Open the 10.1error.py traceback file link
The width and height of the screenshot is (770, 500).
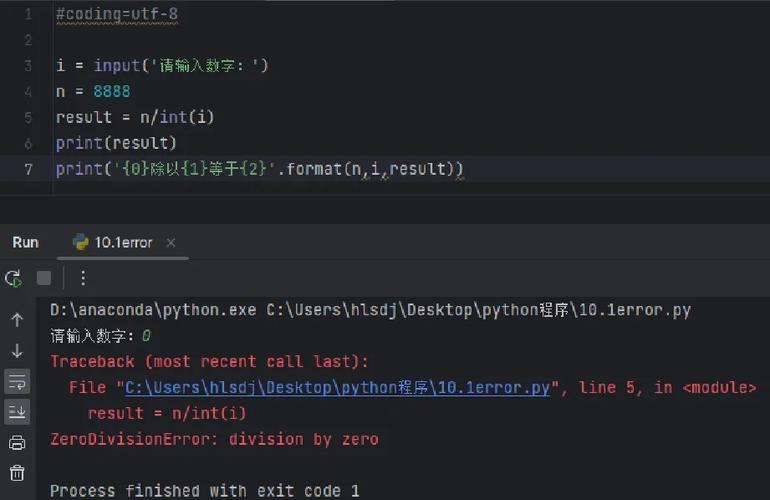coord(337,388)
